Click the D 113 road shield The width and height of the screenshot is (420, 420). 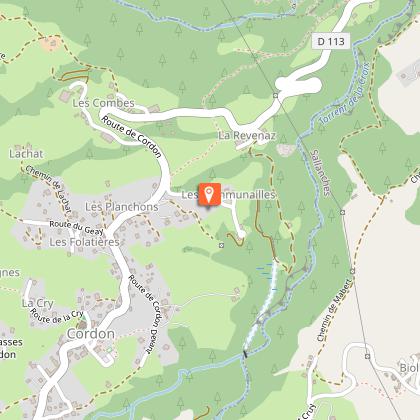331,41
